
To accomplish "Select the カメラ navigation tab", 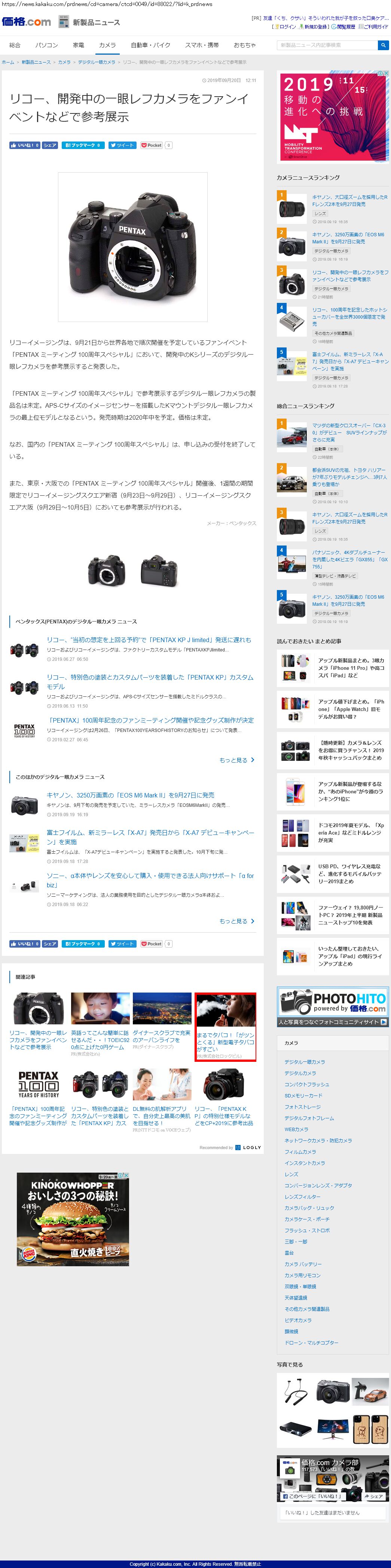I will tap(108, 45).
